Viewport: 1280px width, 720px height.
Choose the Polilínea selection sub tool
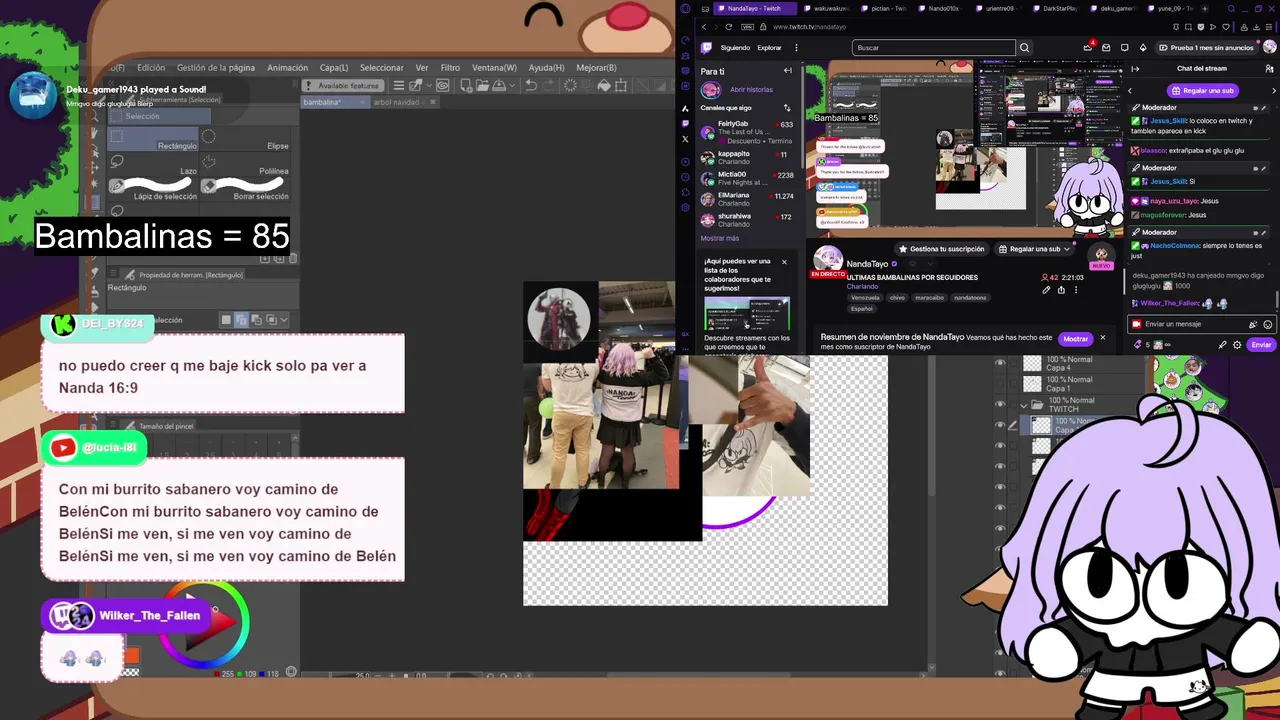tap(246, 165)
